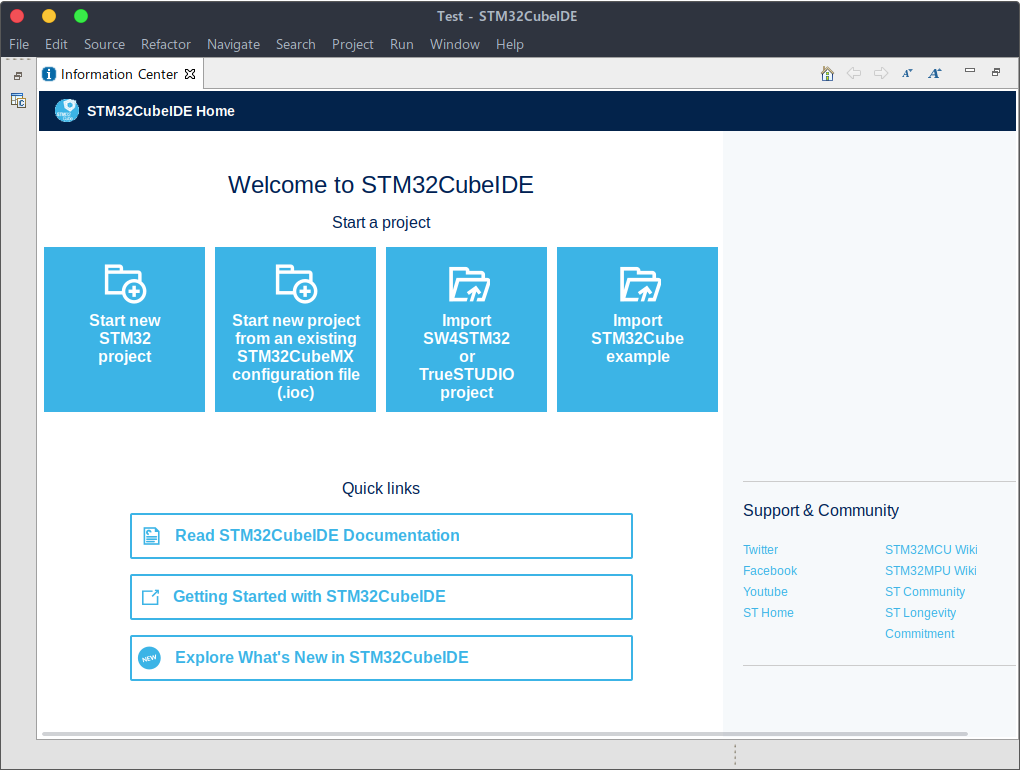
Task: Maximize the Information Center view
Action: 996,72
